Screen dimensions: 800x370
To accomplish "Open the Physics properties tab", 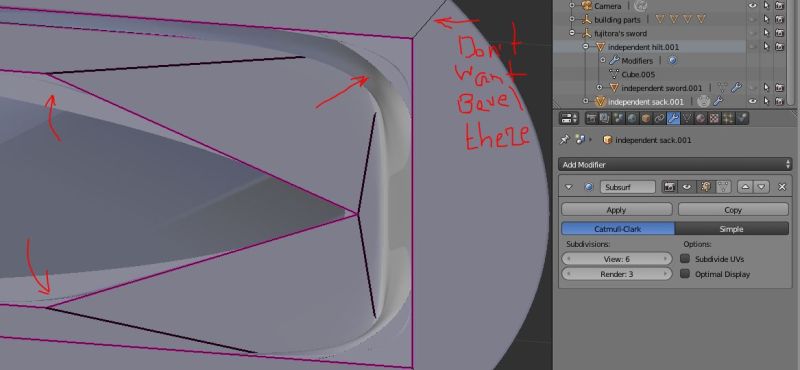I will (x=742, y=118).
